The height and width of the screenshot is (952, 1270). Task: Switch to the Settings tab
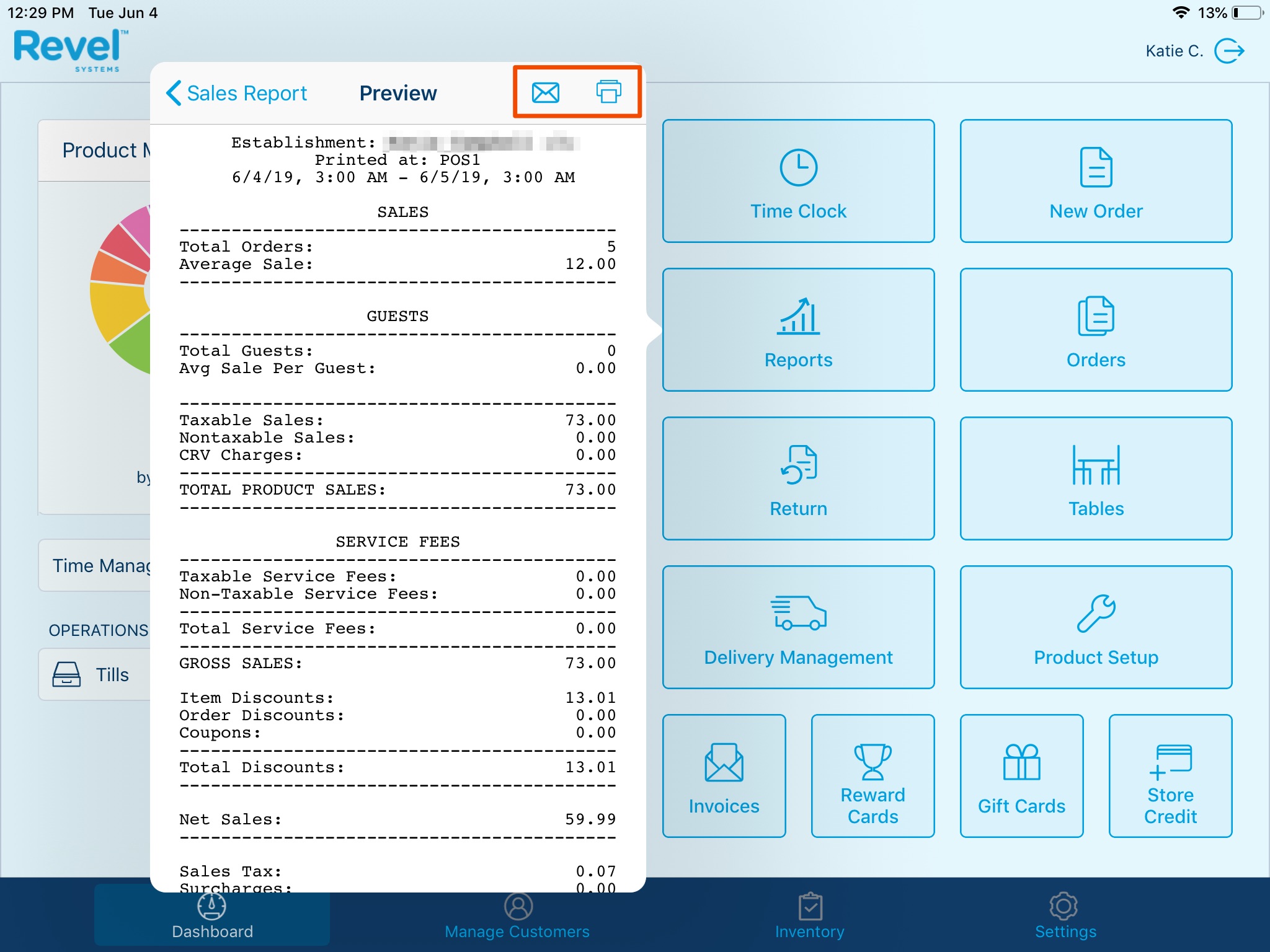1065,916
